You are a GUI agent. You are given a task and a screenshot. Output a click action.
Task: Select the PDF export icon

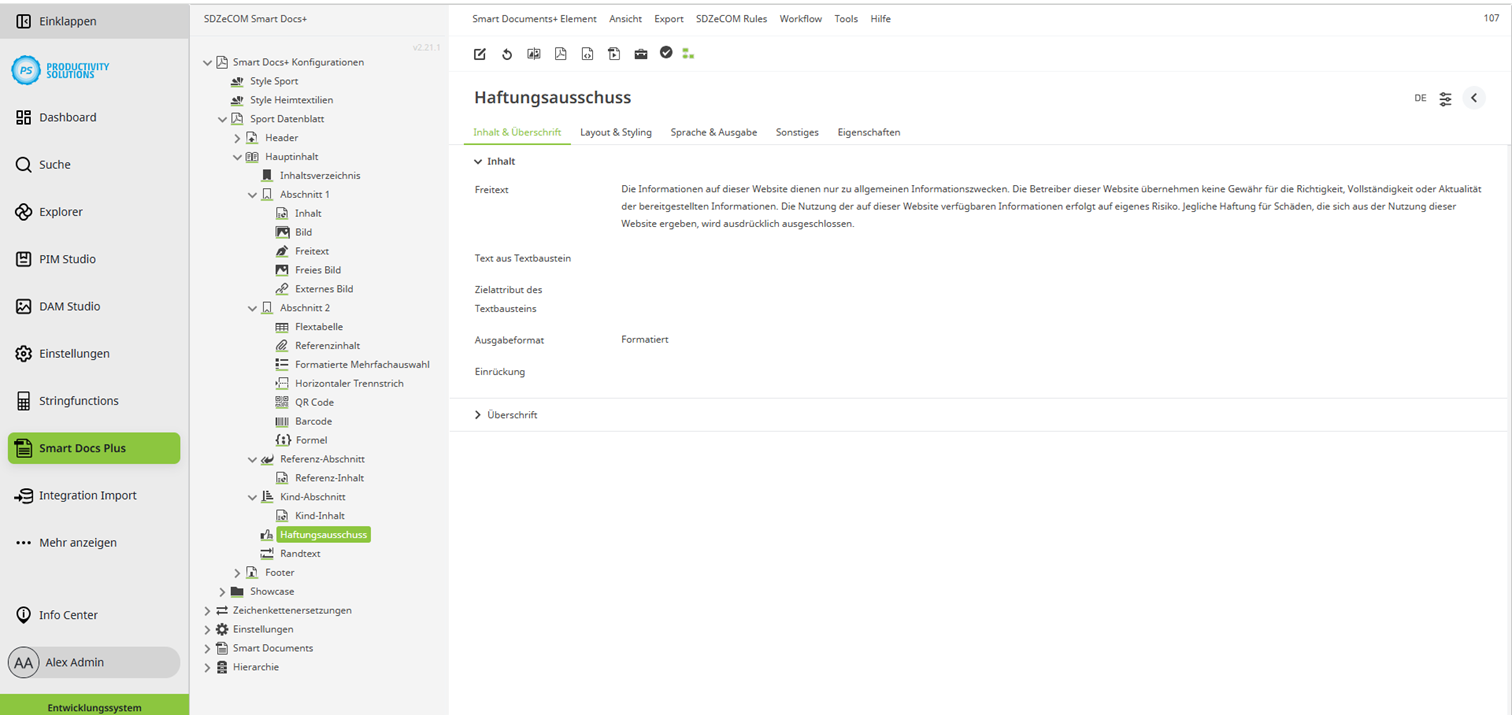coord(560,53)
